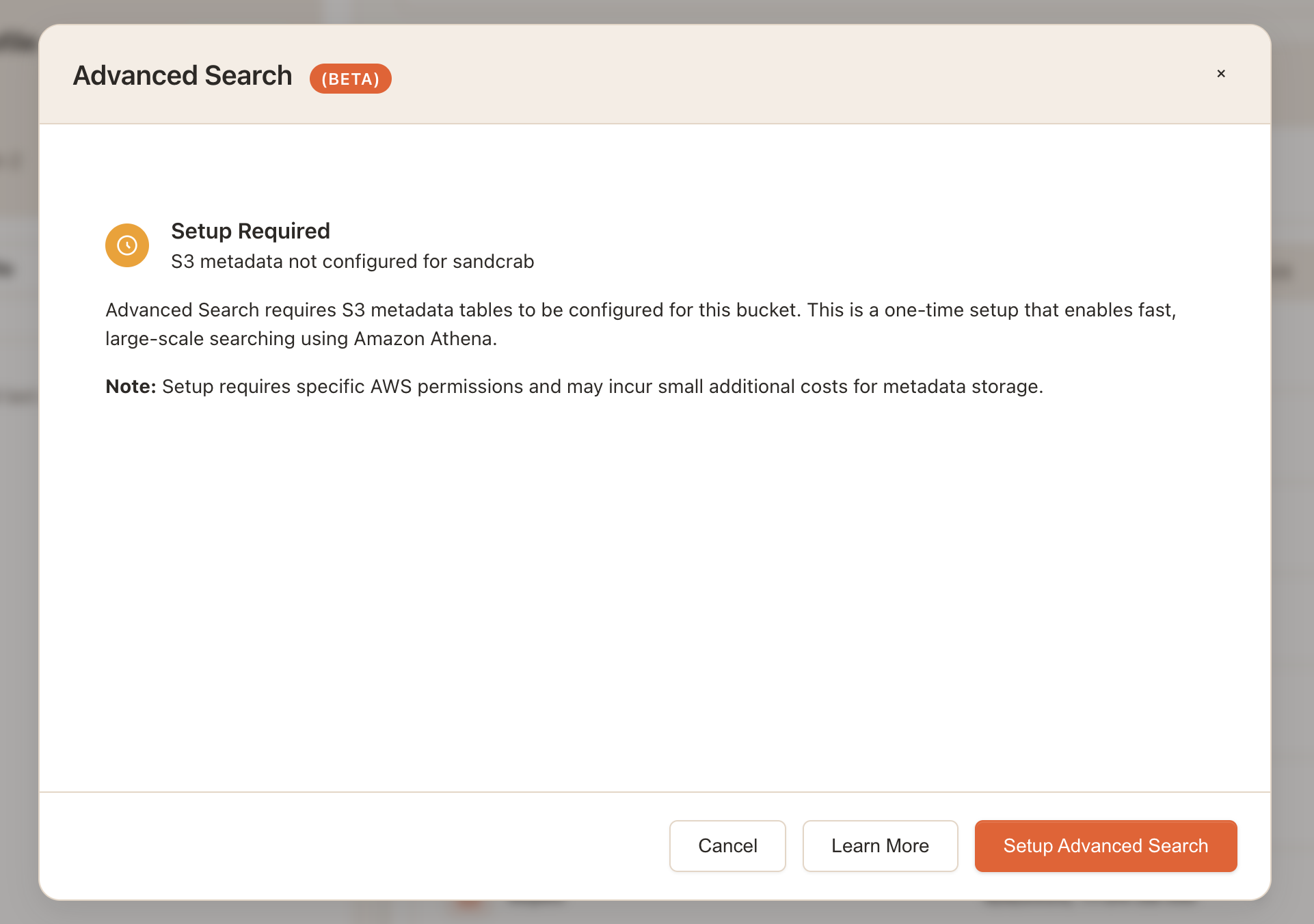Click the Cancel button
The width and height of the screenshot is (1314, 924).
tap(727, 846)
